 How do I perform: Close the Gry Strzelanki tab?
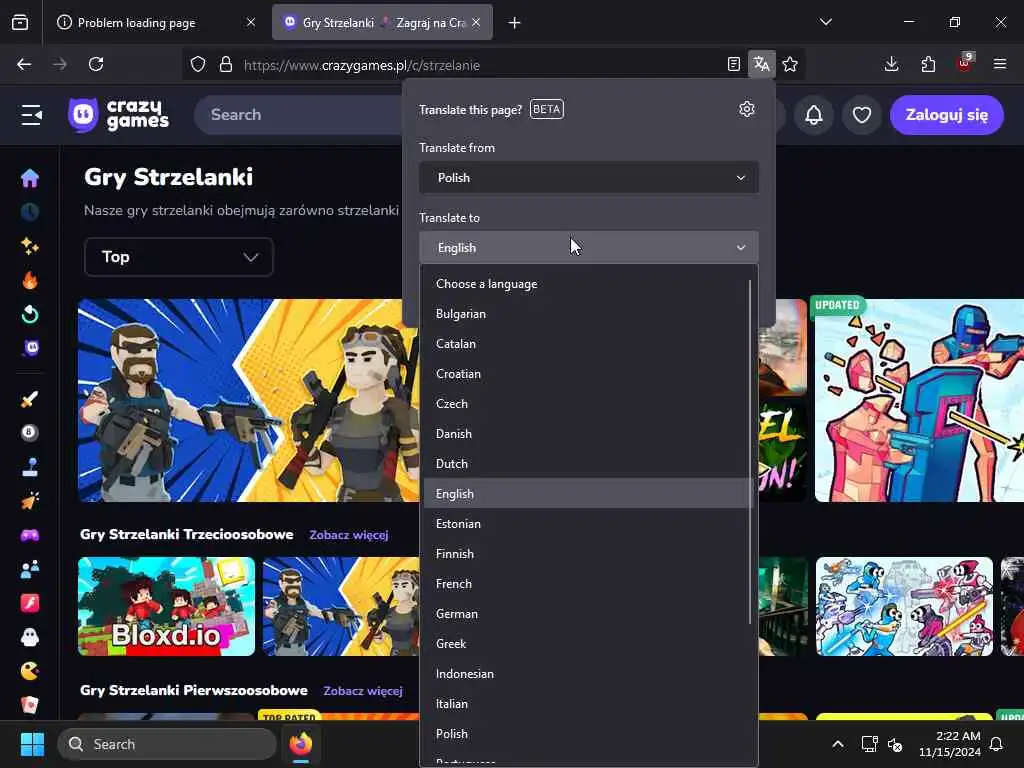(476, 22)
